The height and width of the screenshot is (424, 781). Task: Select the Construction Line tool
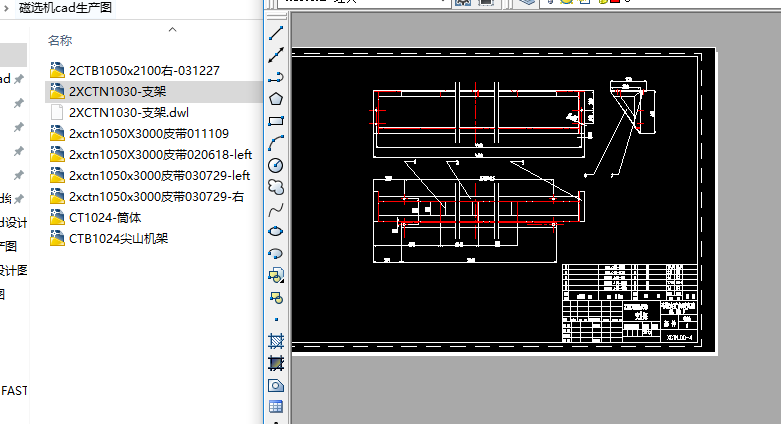[276, 55]
